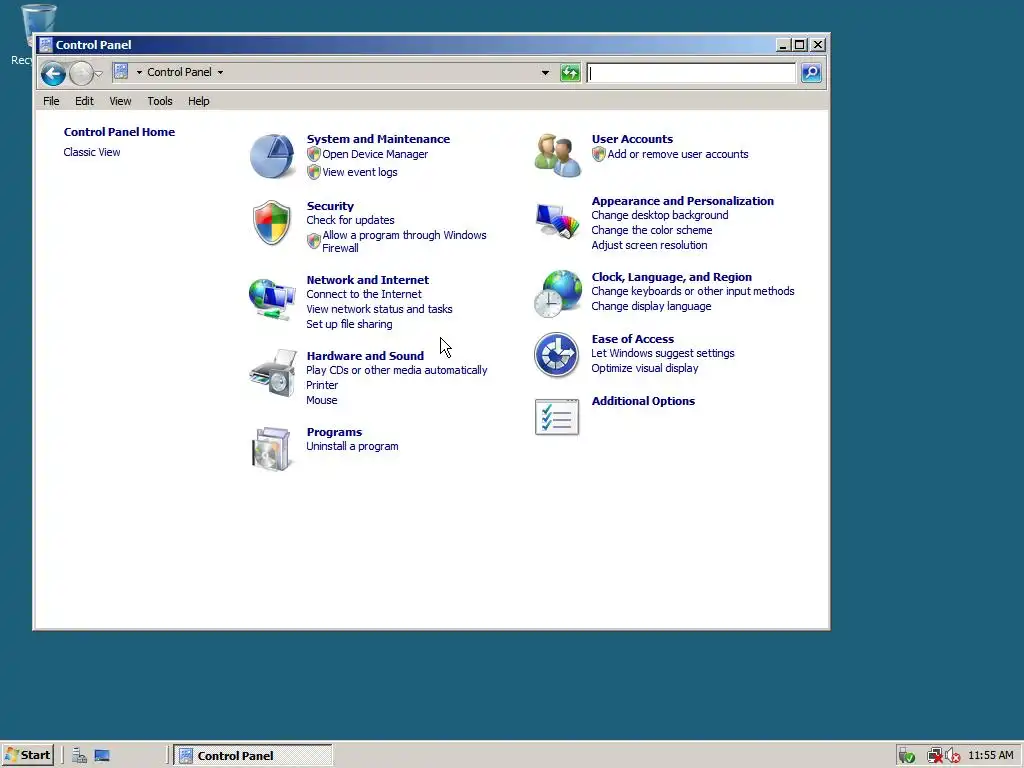
Task: Open Device Manager link
Action: pyautogui.click(x=375, y=154)
